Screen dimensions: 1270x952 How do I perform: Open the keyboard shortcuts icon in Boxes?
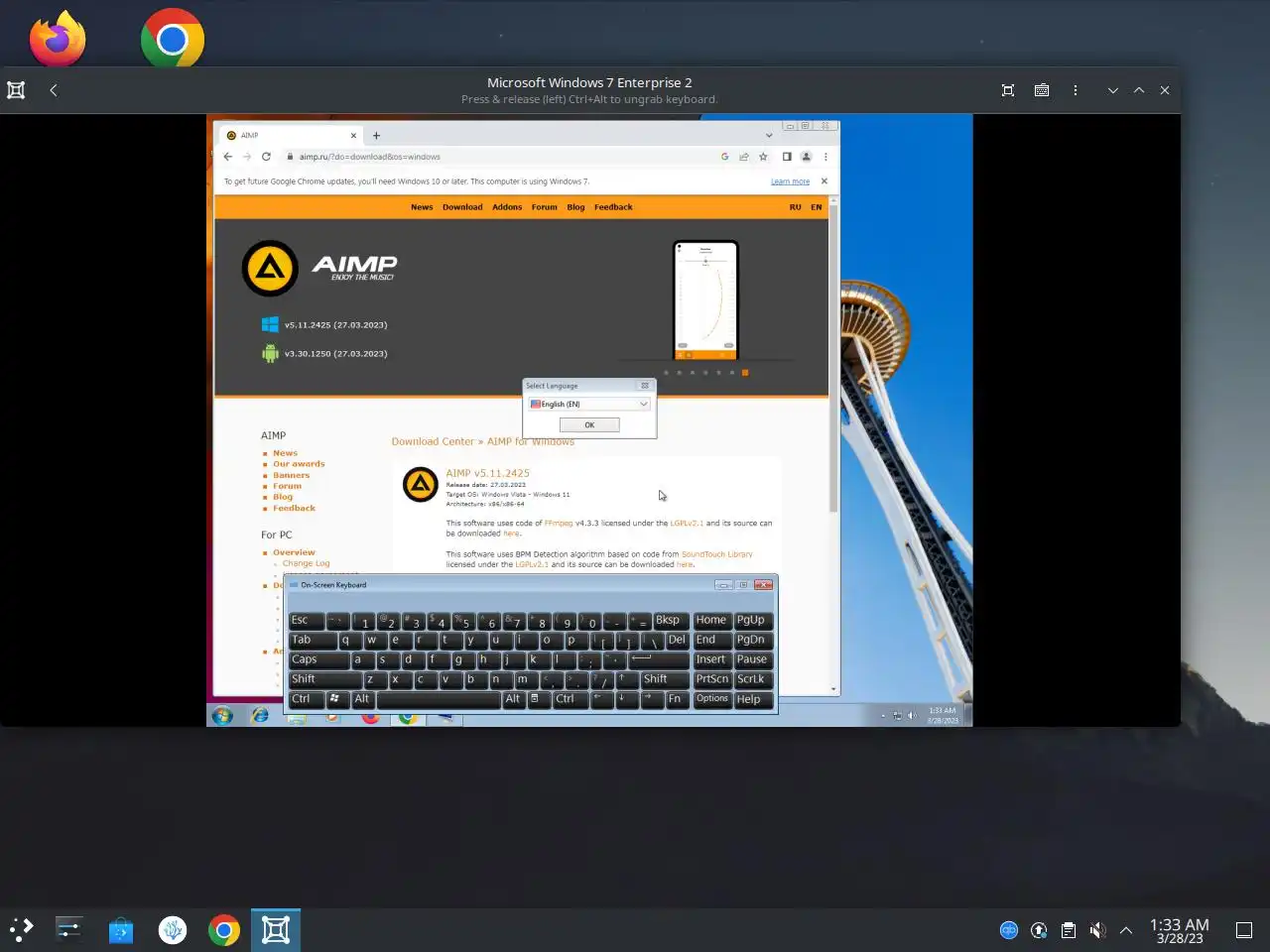point(1042,90)
